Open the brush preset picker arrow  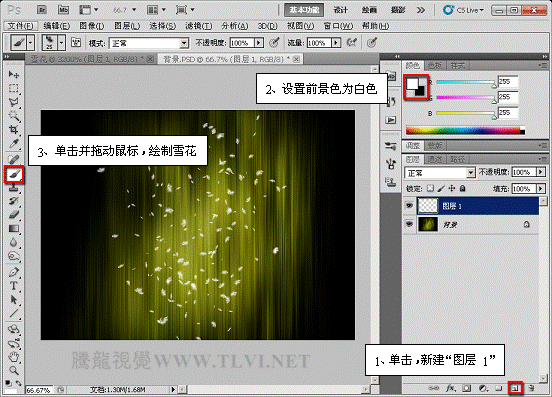coord(62,43)
